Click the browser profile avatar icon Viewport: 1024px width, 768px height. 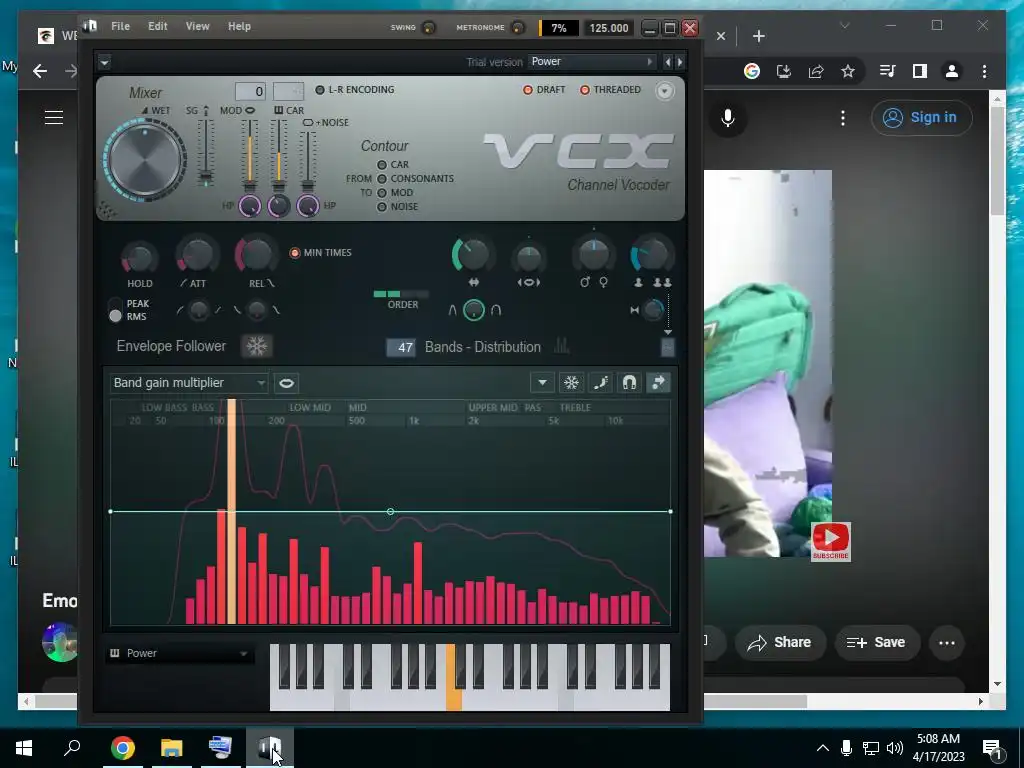pos(952,71)
